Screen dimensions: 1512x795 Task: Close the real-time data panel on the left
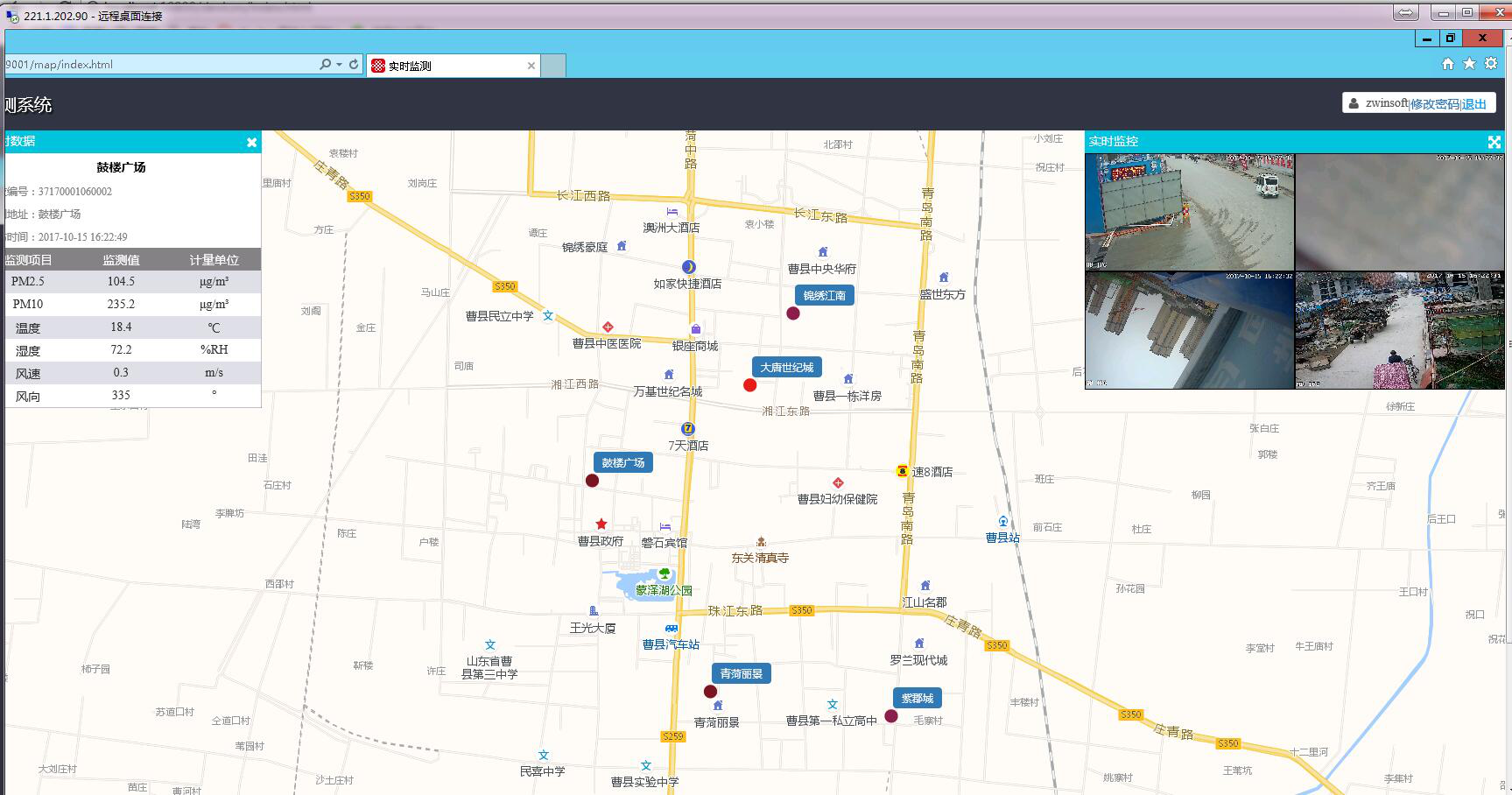click(251, 142)
